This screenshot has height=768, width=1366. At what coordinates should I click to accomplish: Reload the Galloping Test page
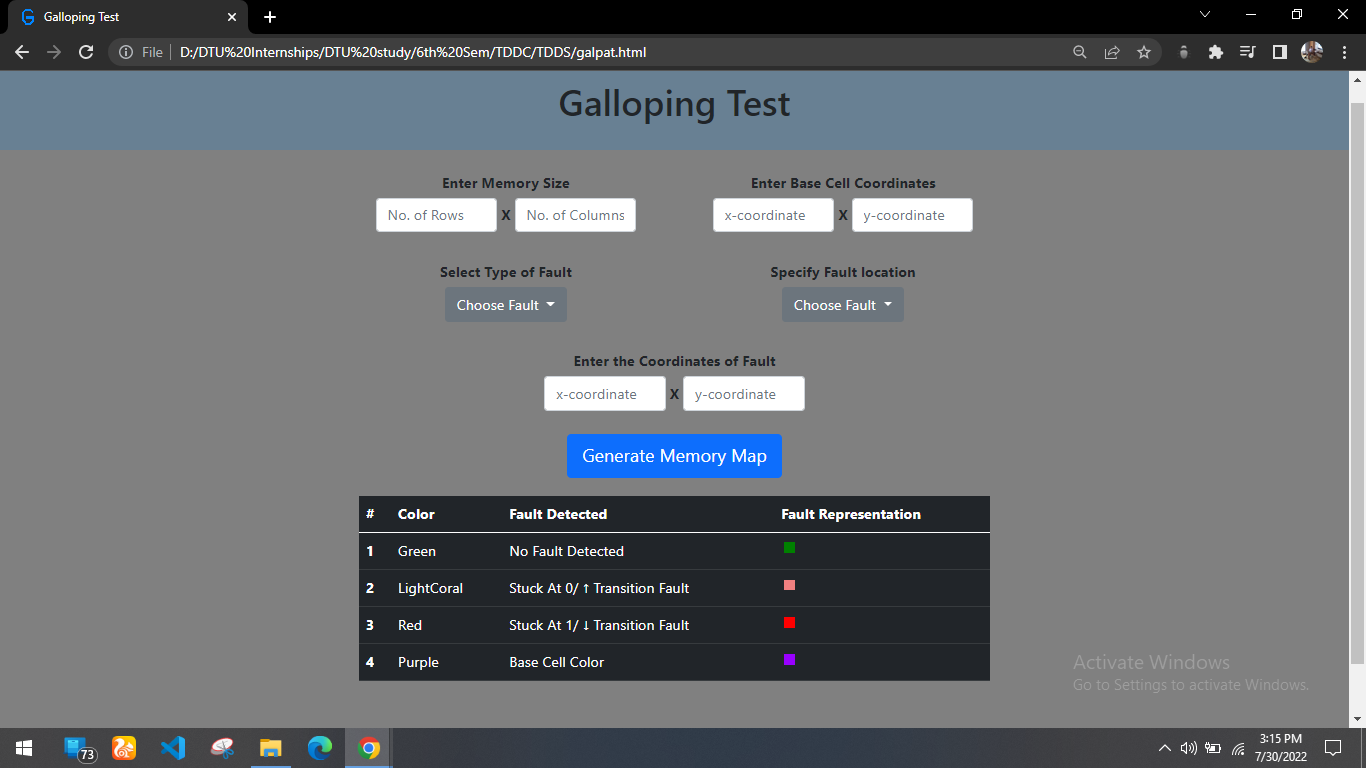click(x=85, y=51)
